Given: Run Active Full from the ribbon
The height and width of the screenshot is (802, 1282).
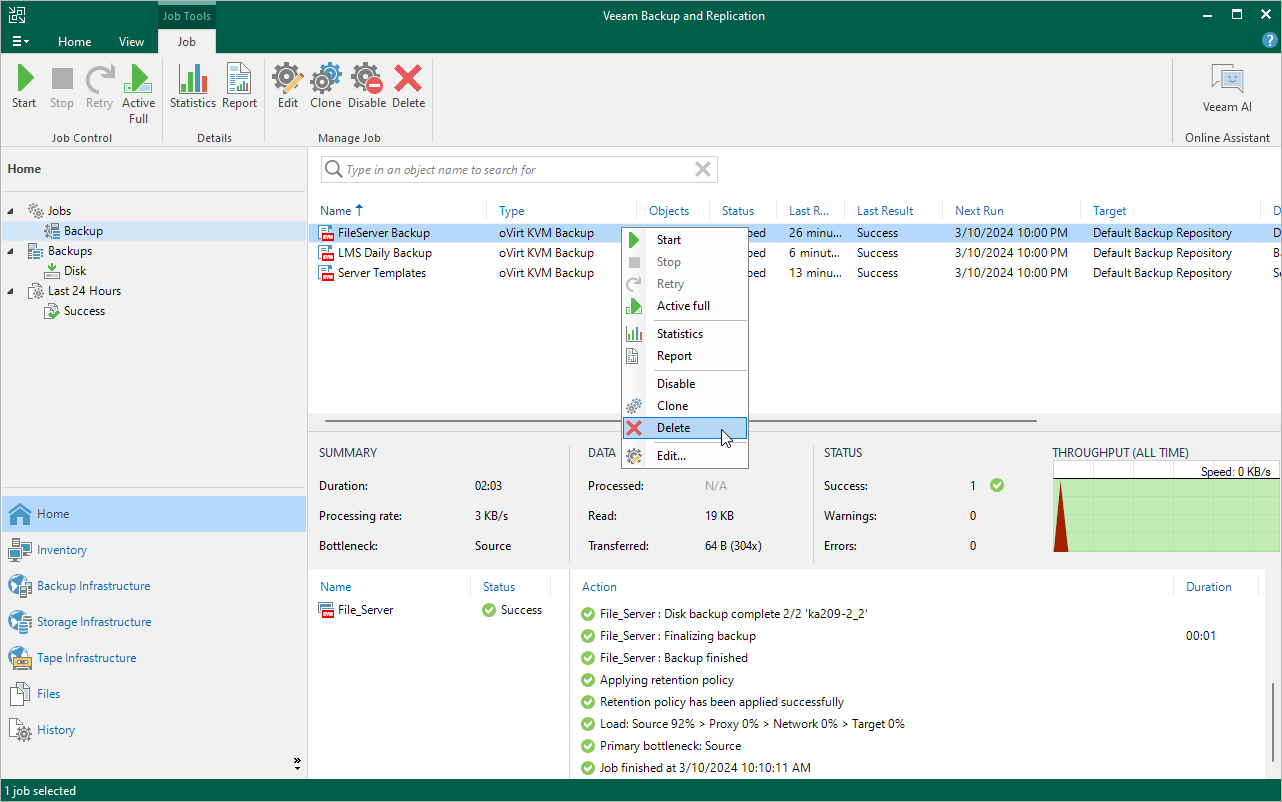Looking at the screenshot, I should tap(139, 94).
